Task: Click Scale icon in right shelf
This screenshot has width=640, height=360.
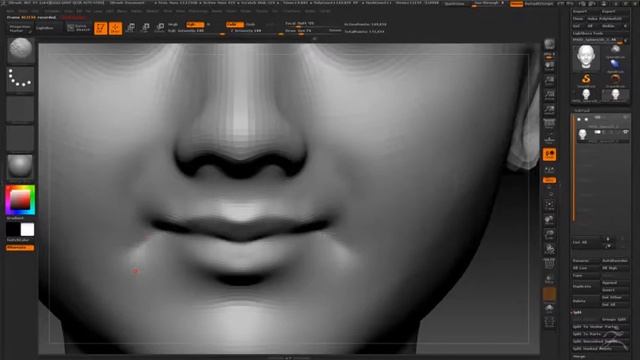Action: 549,235
